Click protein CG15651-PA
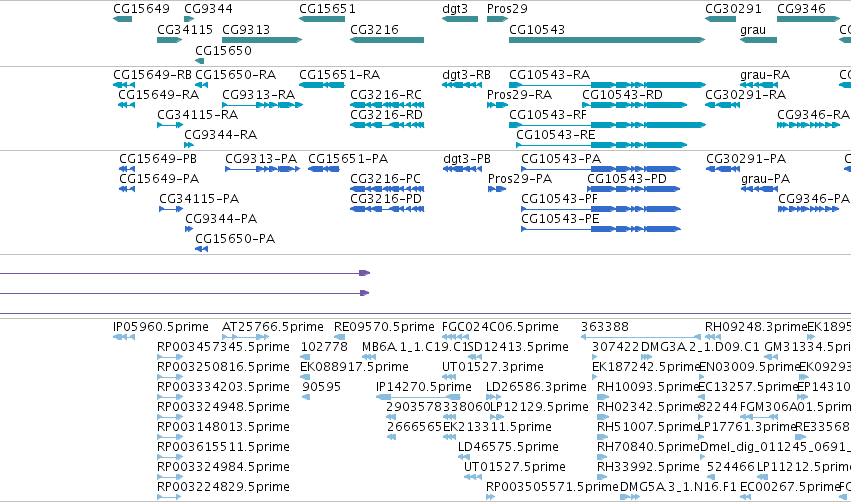The image size is (851, 502). [348, 159]
